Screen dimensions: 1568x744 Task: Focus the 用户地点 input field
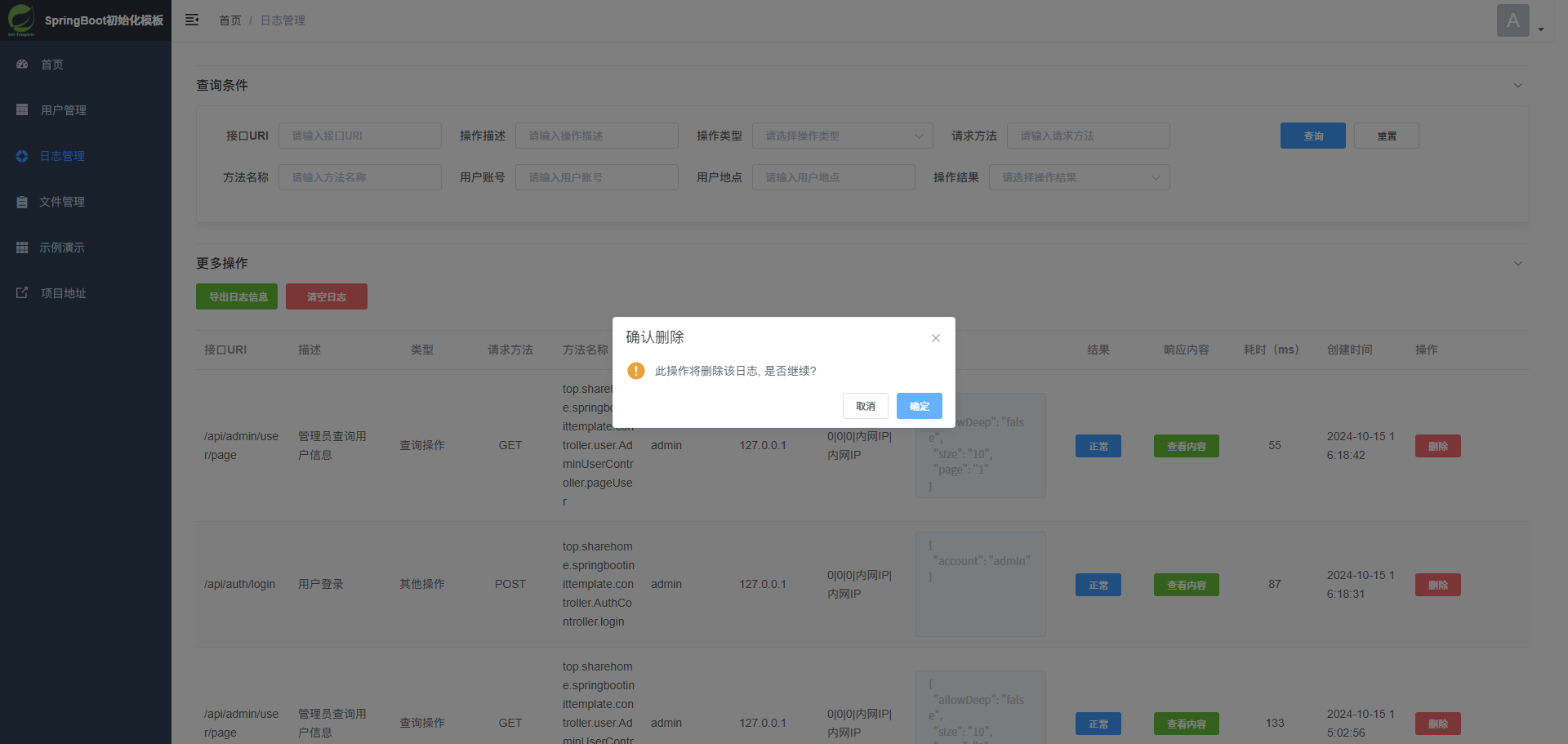834,177
